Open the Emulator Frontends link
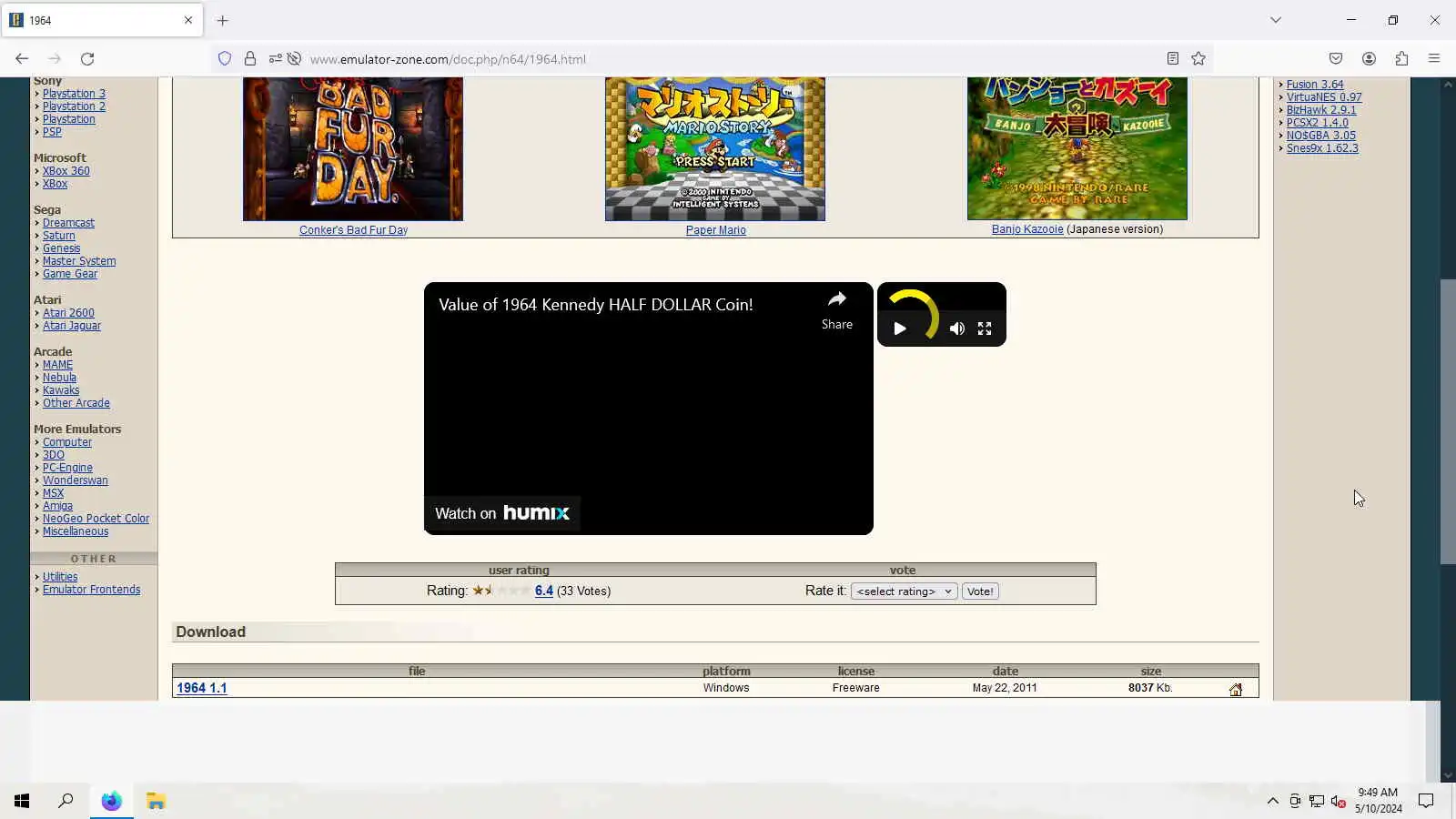This screenshot has width=1456, height=819. (x=91, y=590)
